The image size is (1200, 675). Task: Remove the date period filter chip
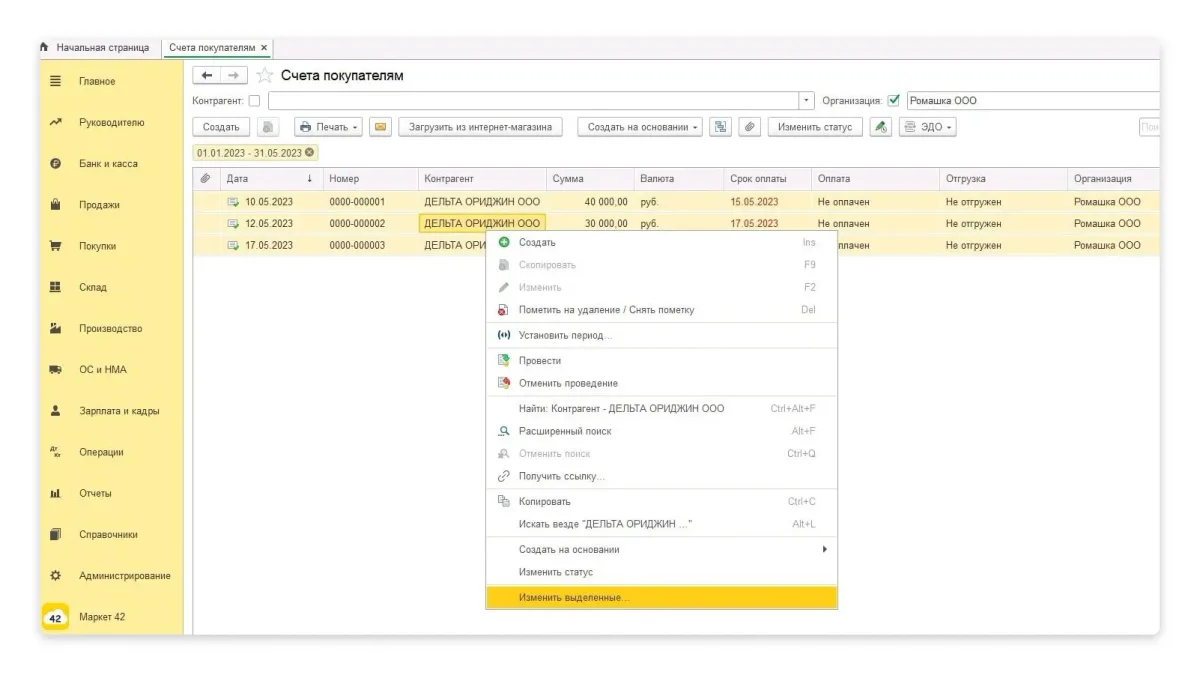(310, 153)
